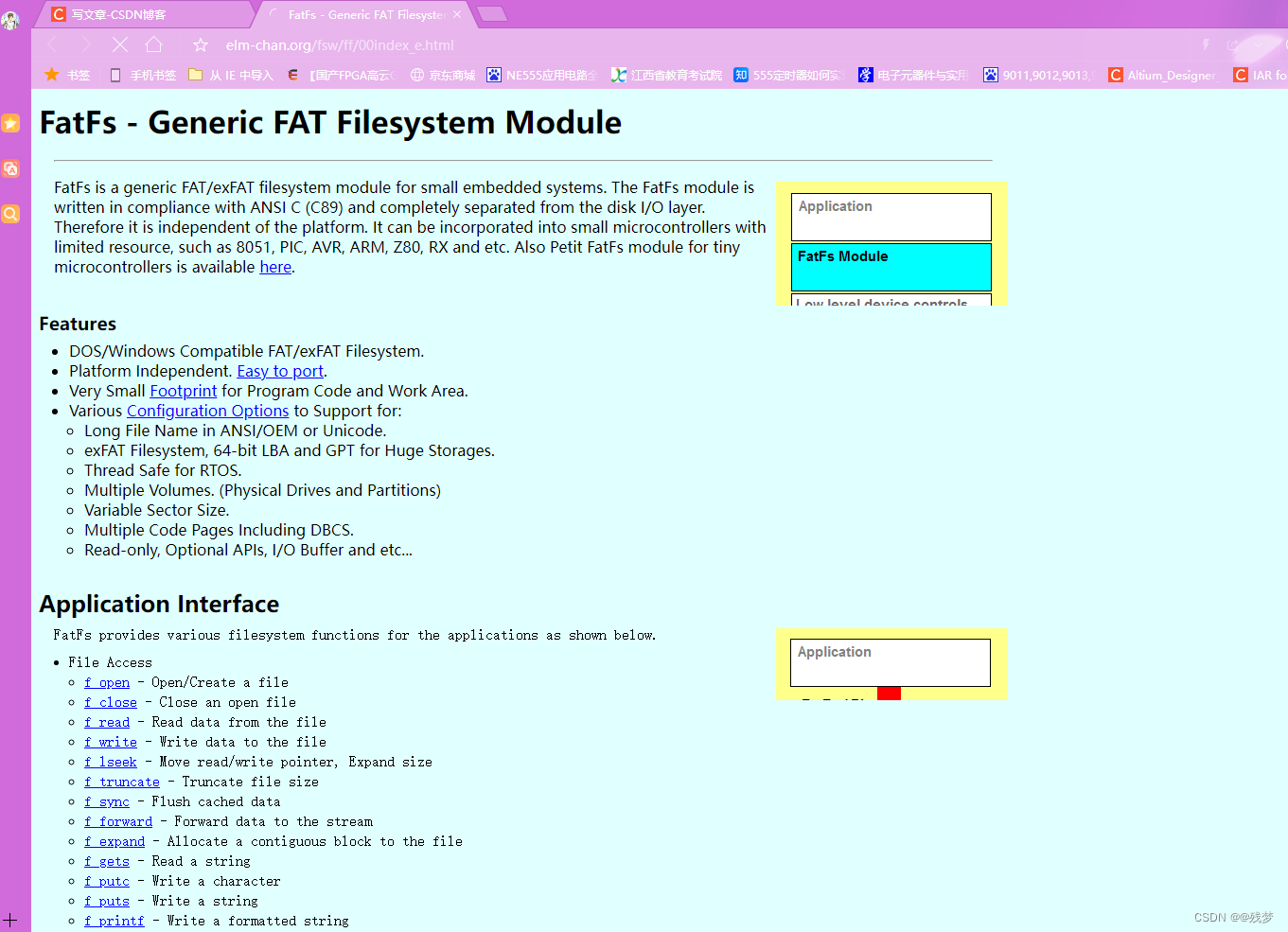Open the f_puts function link
Viewport: 1288px width, 932px height.
pos(107,901)
